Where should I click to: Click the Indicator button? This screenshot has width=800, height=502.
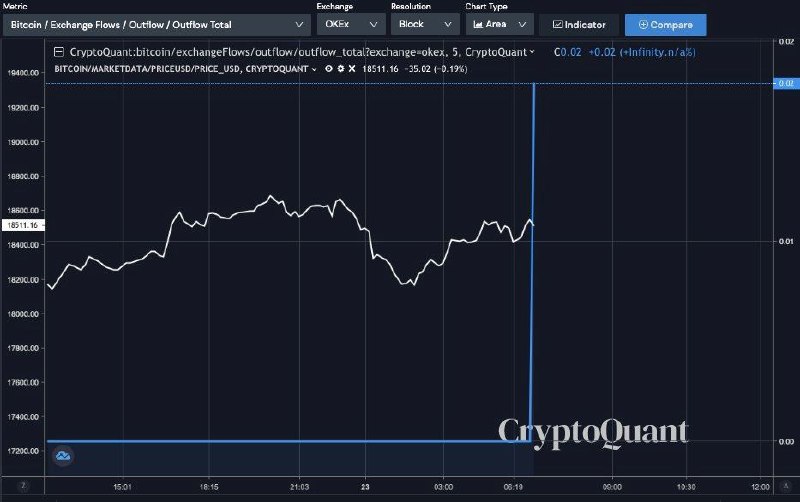click(x=579, y=24)
